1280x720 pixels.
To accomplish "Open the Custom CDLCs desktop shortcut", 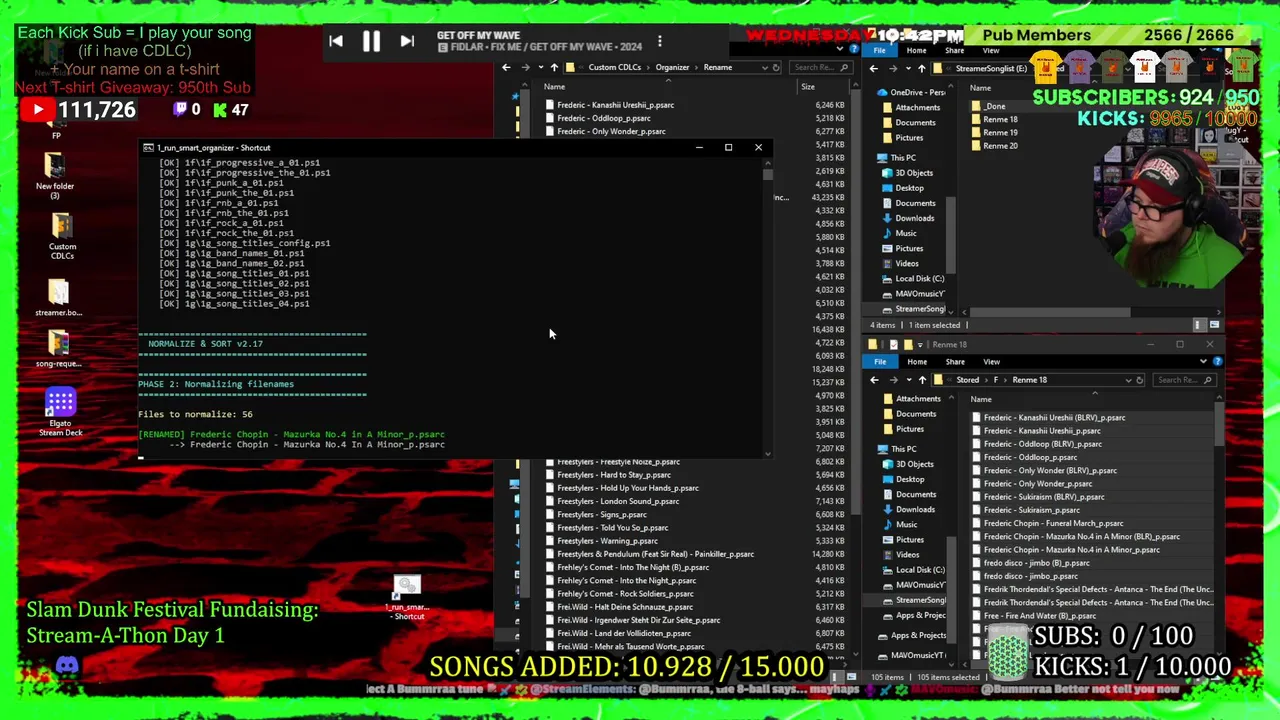I will tap(62, 235).
